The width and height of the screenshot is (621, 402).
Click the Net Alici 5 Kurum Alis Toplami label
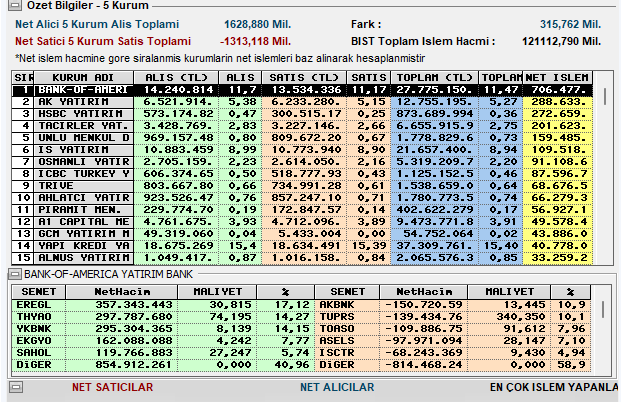point(97,24)
